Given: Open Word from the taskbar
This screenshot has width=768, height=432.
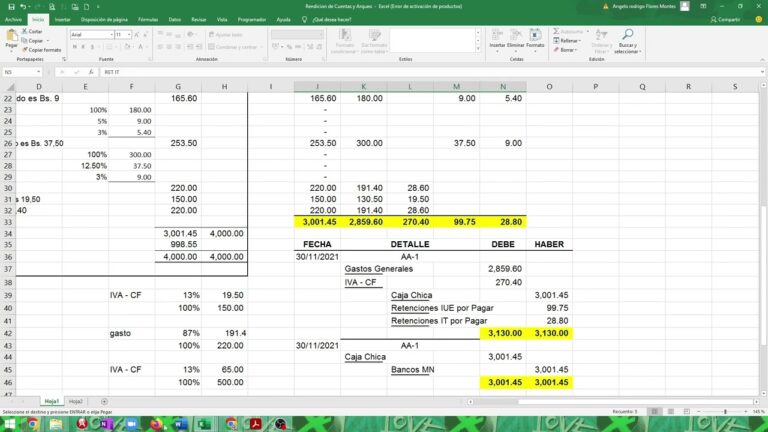Looking at the screenshot, I should (181, 423).
